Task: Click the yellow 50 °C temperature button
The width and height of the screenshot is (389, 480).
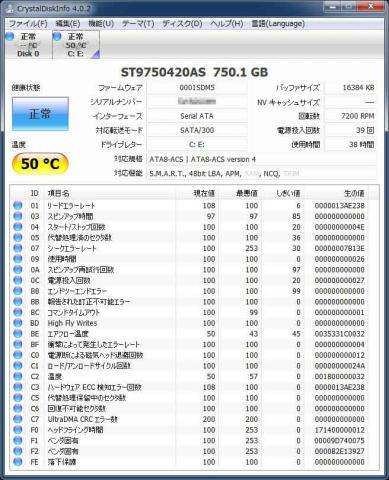Action: [40, 164]
